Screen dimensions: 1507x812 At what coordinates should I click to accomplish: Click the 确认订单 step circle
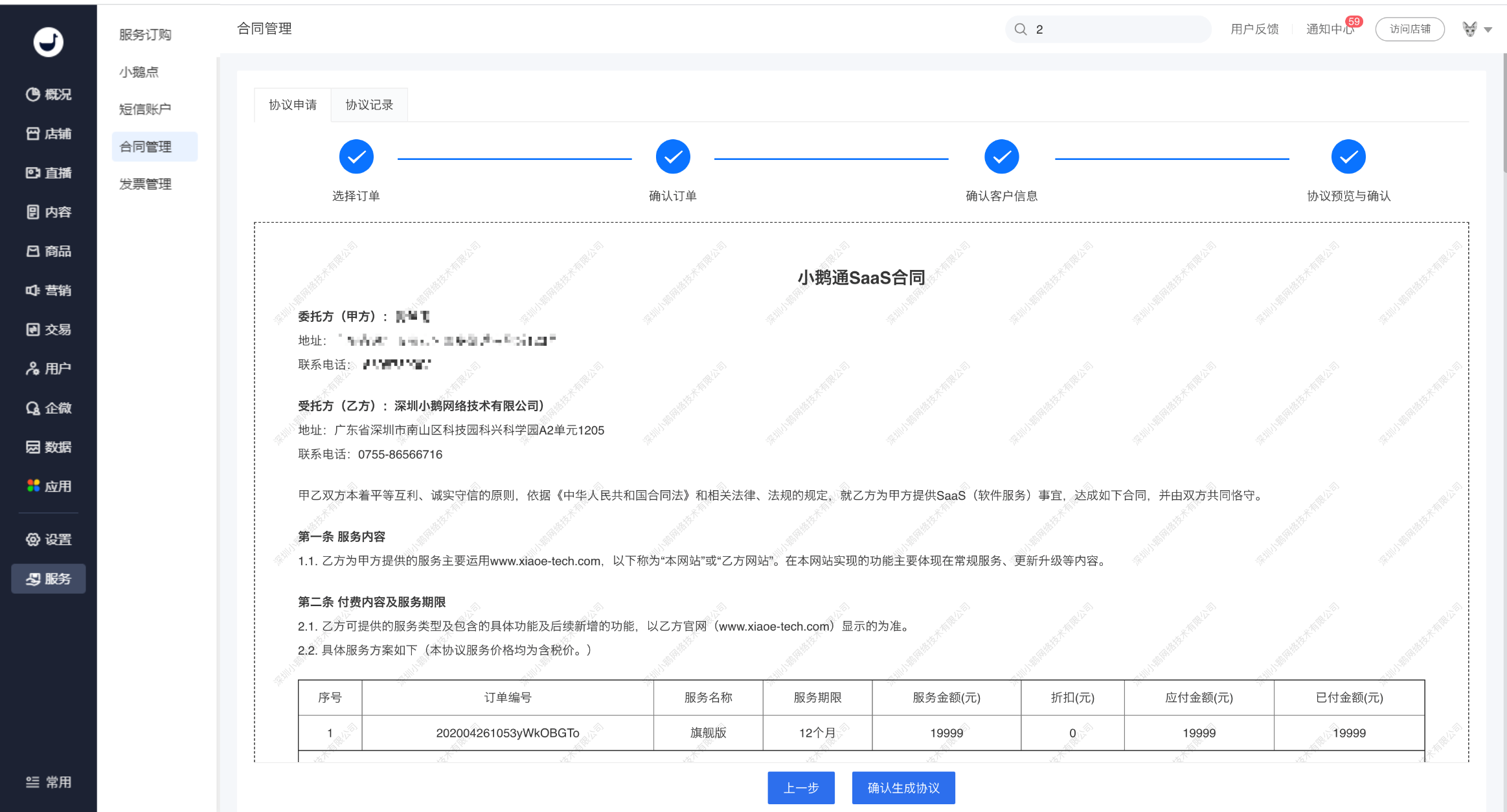[x=673, y=157]
